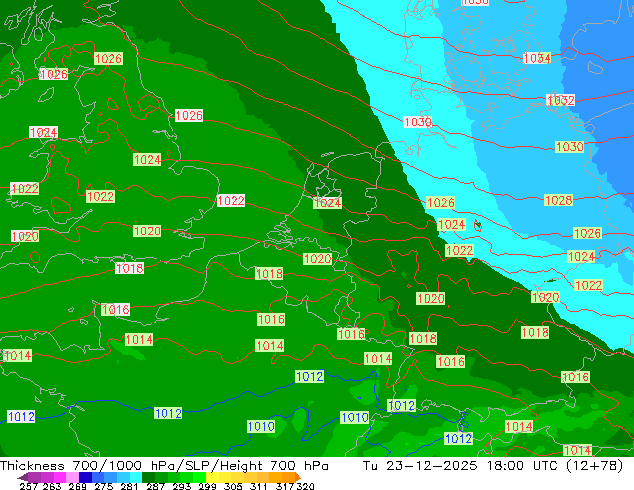Image resolution: width=634 pixels, height=490 pixels.
Task: Click the dark blue legend color swatch
Action: point(85,477)
